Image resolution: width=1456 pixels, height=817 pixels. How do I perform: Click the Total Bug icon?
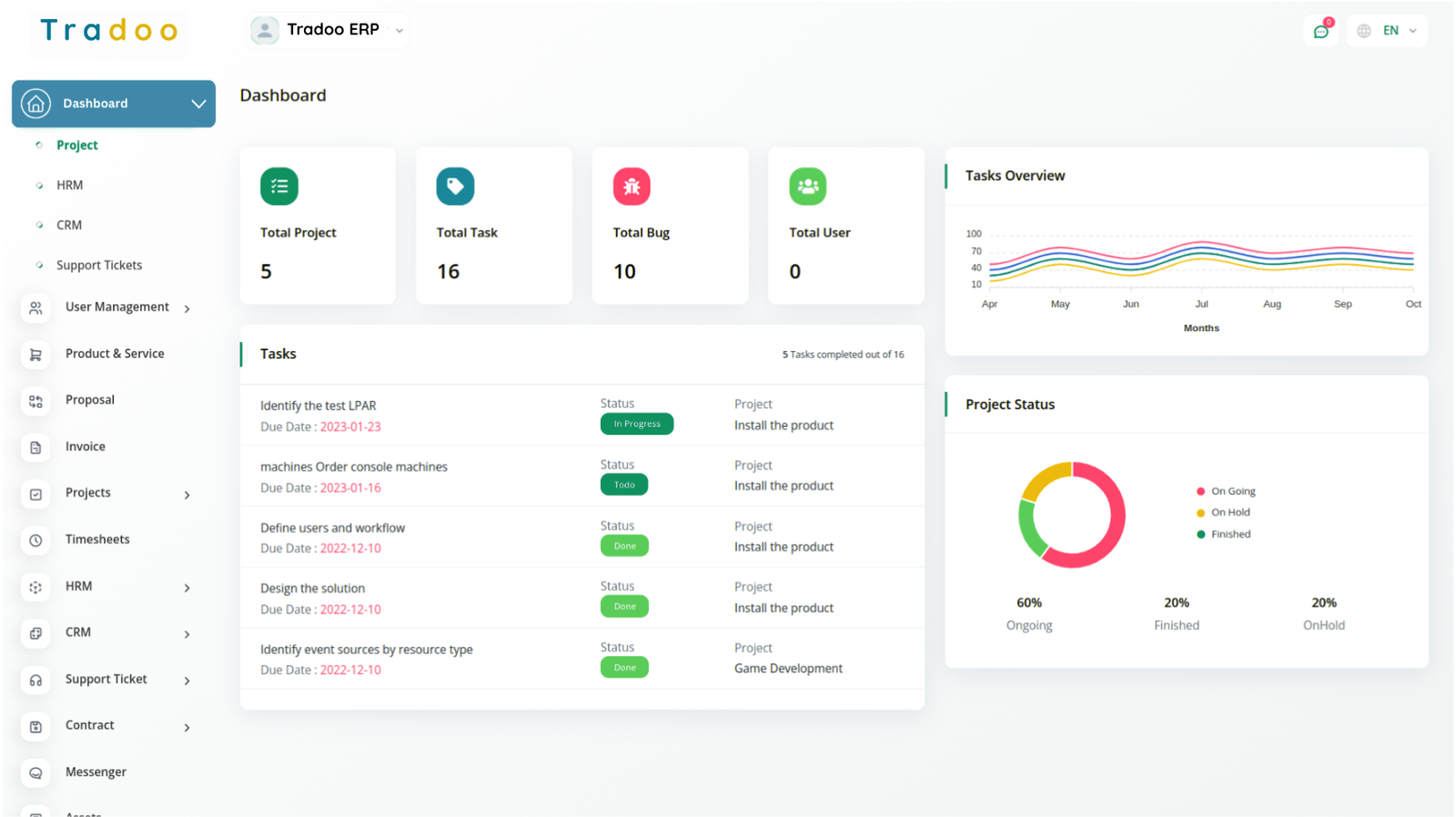click(632, 187)
